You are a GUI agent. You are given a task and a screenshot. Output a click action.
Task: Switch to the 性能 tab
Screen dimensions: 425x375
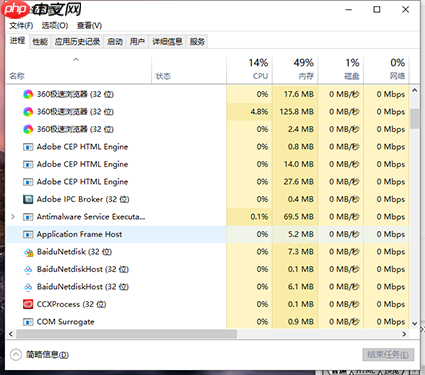[x=40, y=42]
